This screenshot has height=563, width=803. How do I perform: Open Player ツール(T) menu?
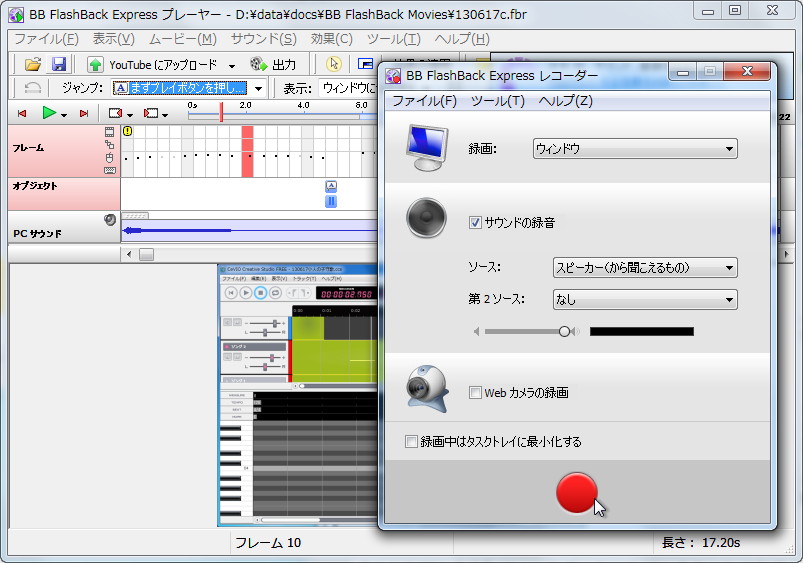[393, 39]
